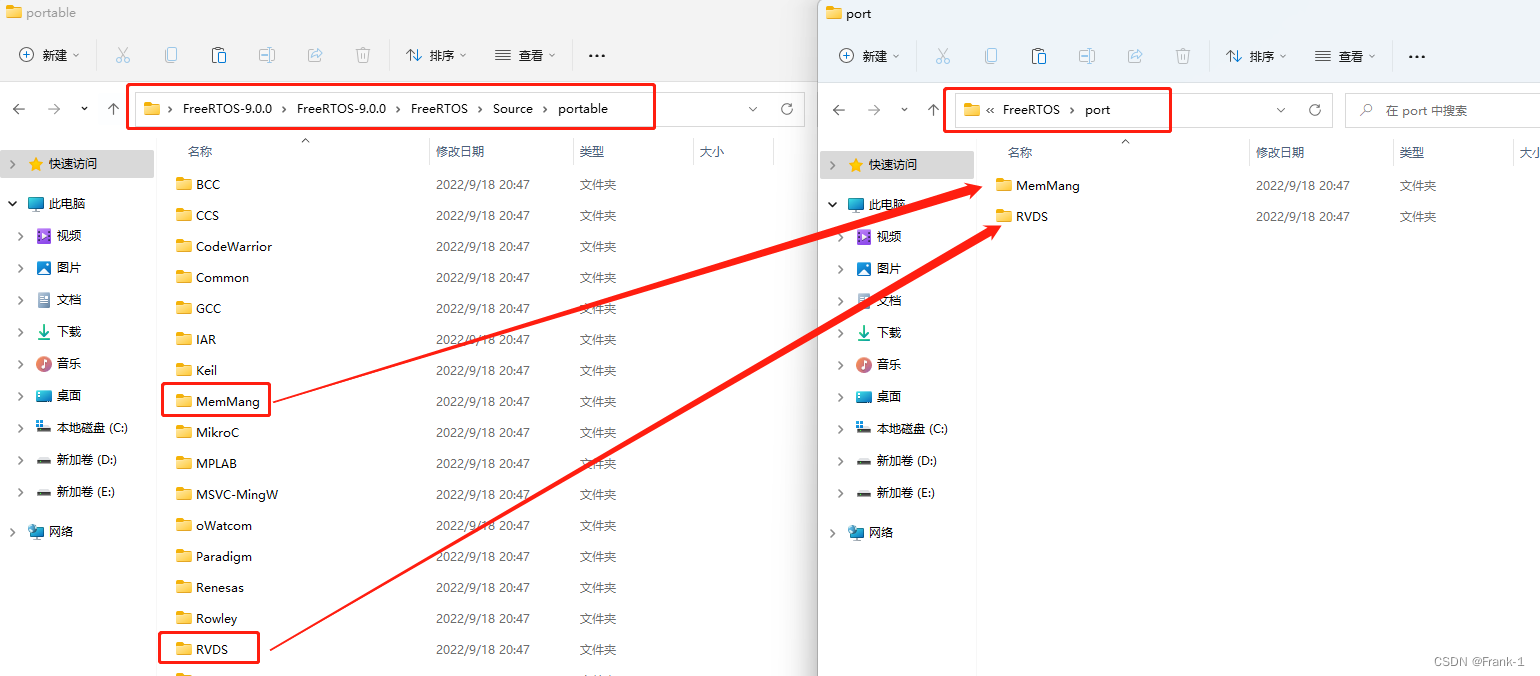
Task: Select 新加卷 (D:) in portable window sidebar
Action: tap(76, 460)
